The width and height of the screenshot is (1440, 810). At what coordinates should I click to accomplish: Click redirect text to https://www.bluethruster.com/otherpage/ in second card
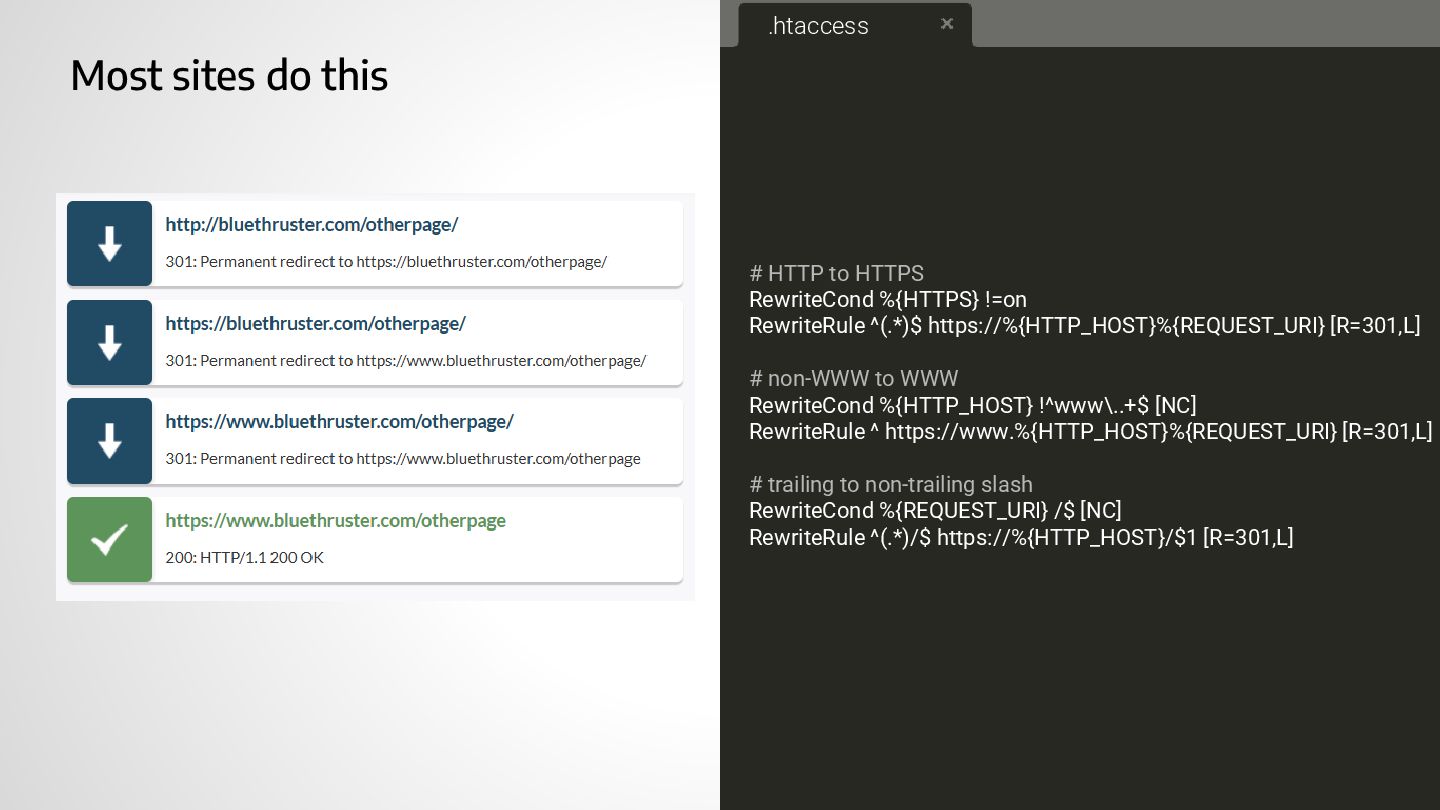click(405, 360)
